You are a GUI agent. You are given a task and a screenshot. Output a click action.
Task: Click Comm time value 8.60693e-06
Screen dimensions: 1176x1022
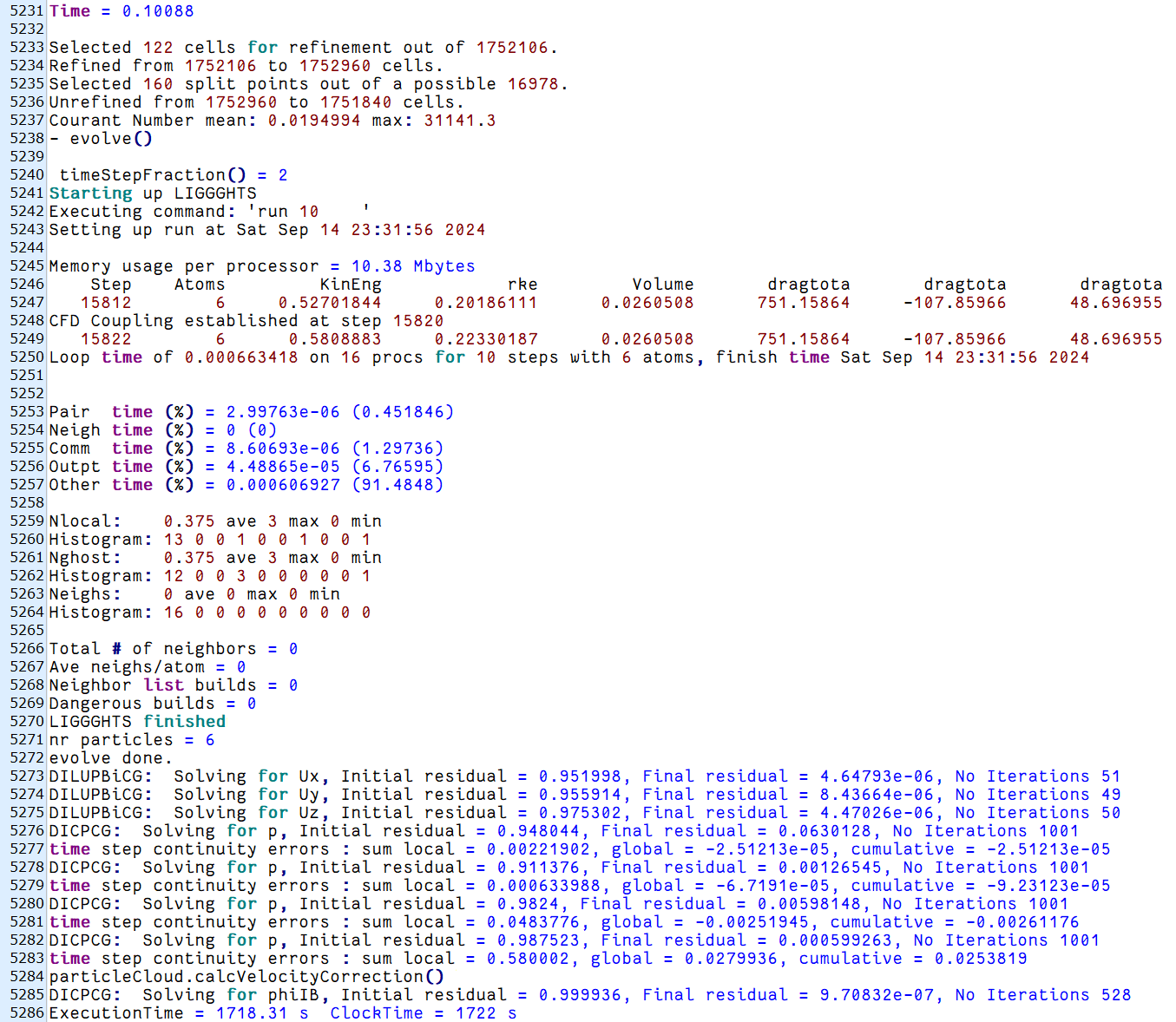click(283, 449)
